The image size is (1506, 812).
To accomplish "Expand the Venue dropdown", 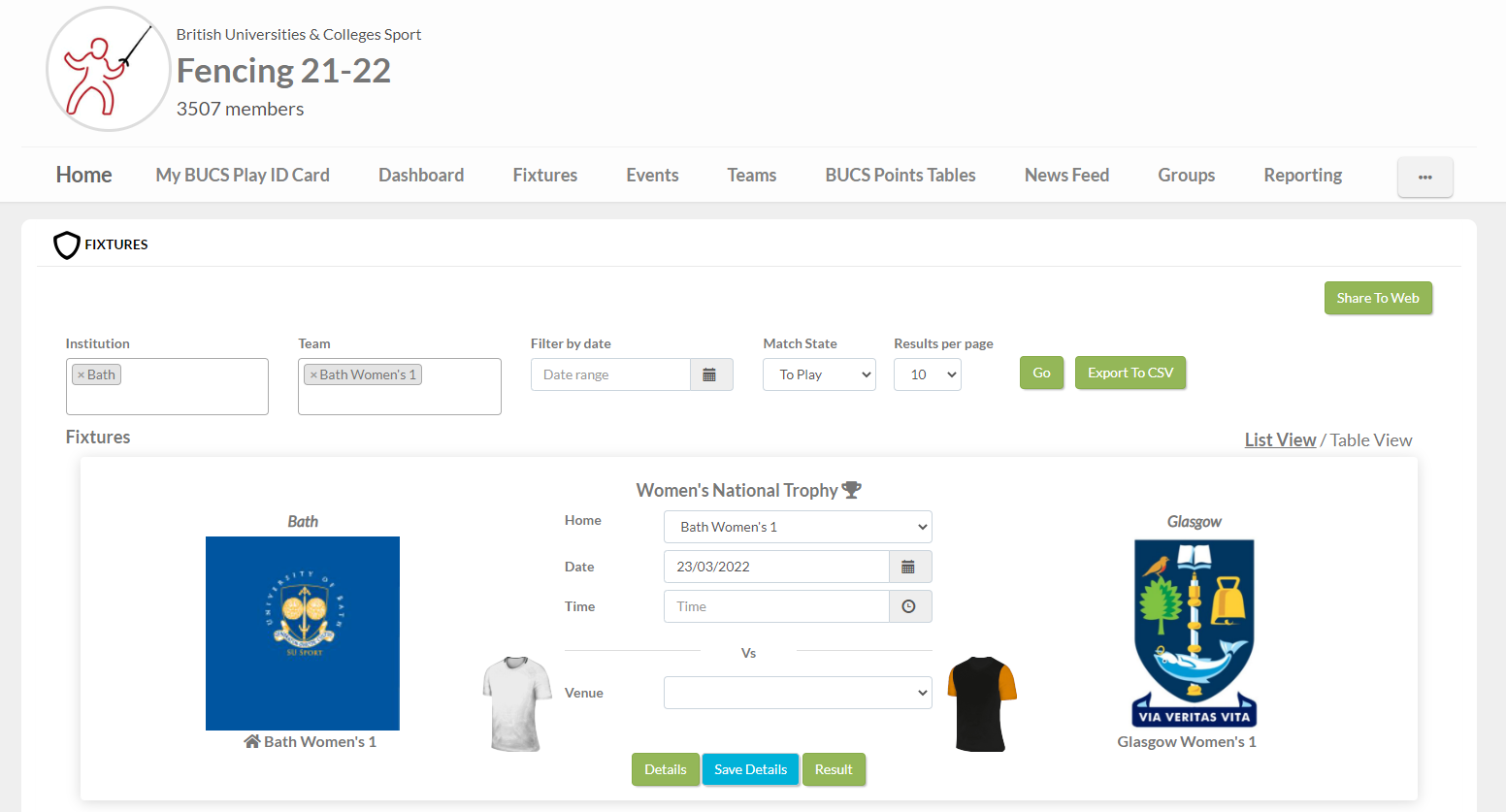I will point(797,693).
